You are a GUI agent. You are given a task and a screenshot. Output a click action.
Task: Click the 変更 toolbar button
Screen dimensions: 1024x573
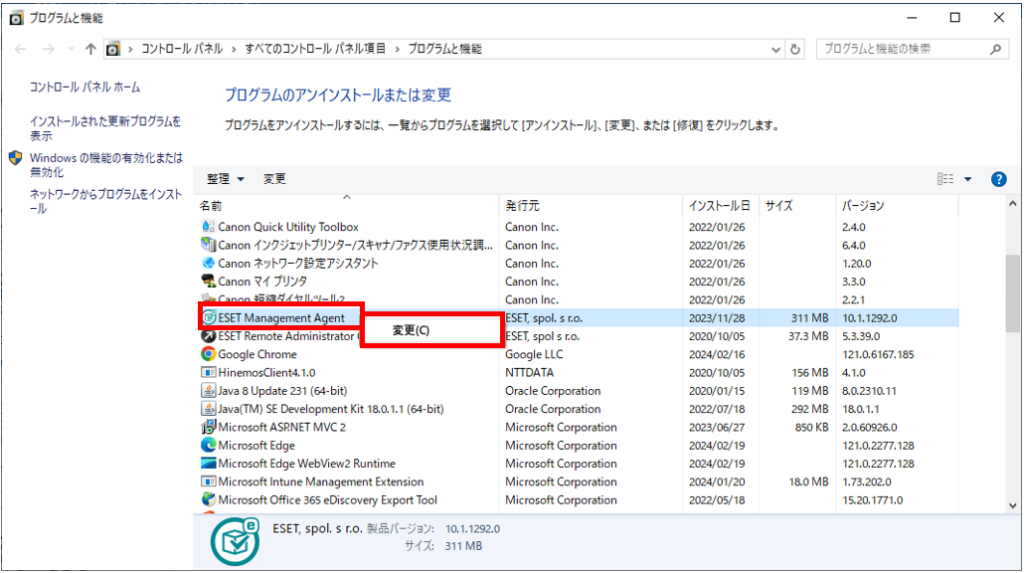(x=274, y=179)
